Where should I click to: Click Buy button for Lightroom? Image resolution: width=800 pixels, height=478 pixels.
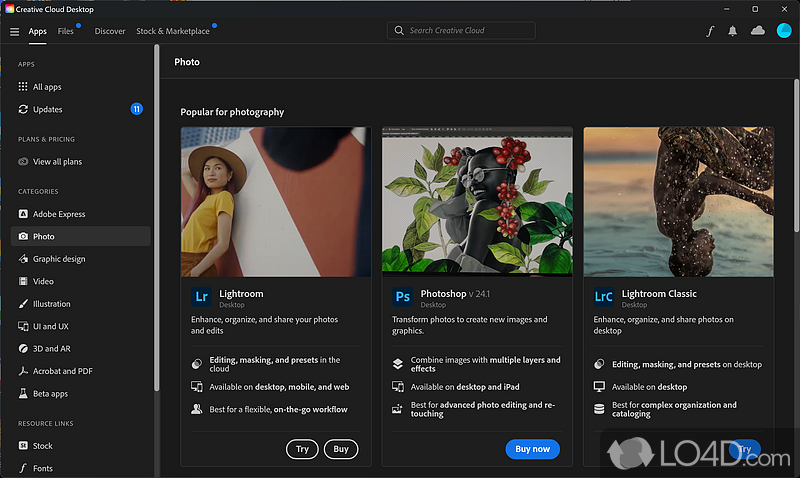pyautogui.click(x=341, y=449)
